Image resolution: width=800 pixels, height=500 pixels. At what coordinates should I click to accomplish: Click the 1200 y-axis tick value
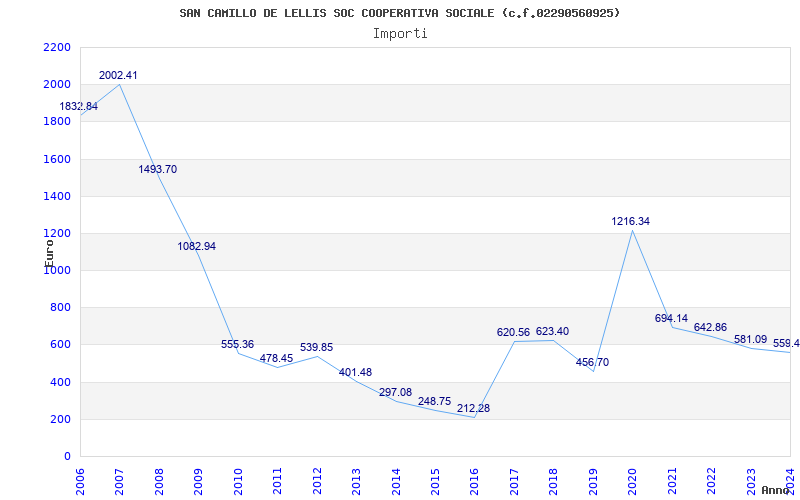click(57, 234)
